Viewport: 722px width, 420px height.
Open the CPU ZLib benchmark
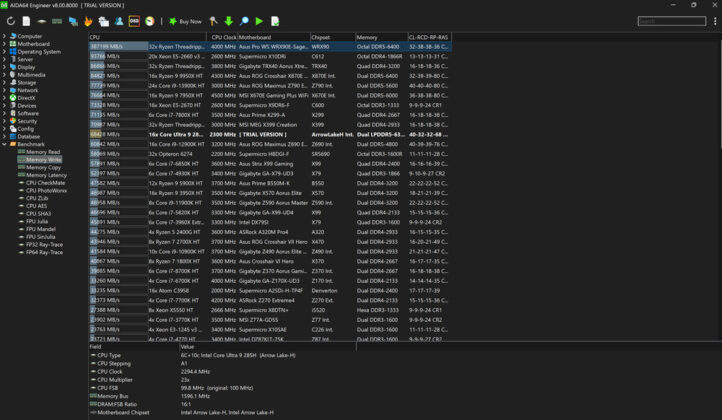[37, 198]
